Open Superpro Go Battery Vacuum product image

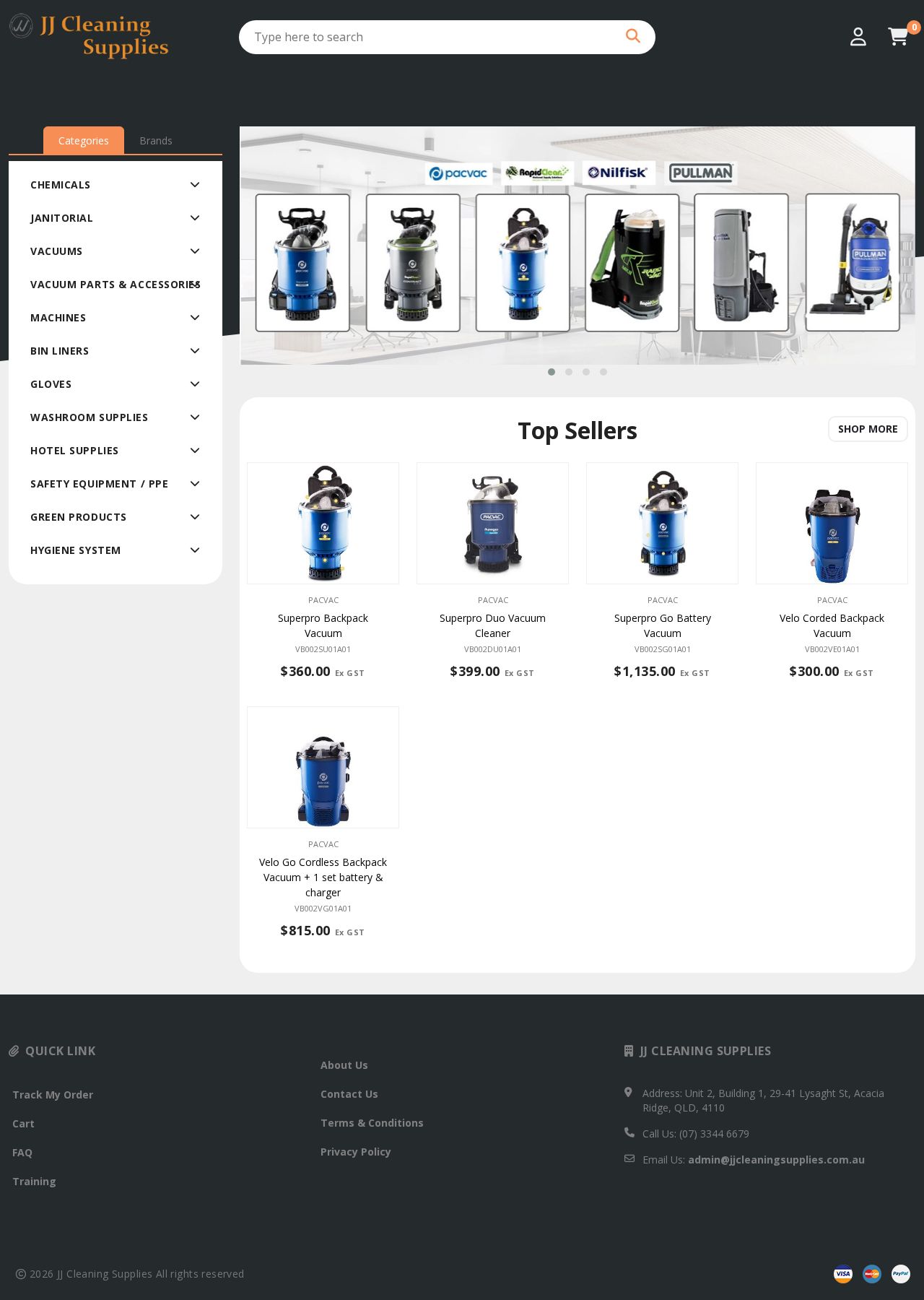662,523
